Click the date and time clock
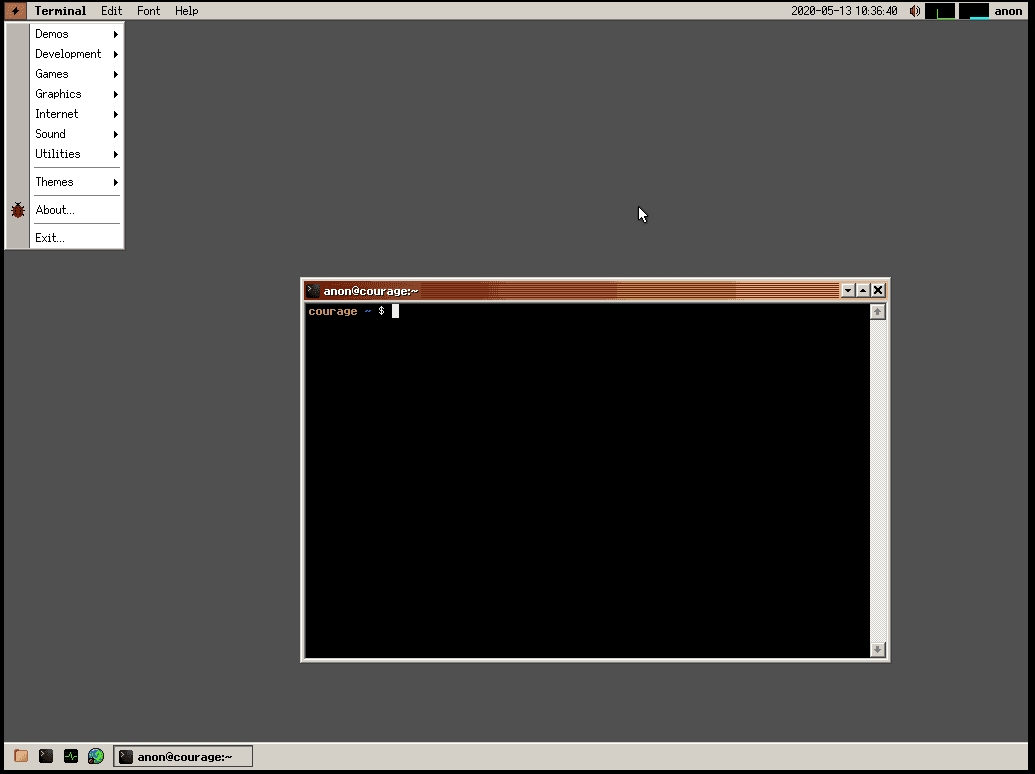This screenshot has height=774, width=1035. pos(843,11)
